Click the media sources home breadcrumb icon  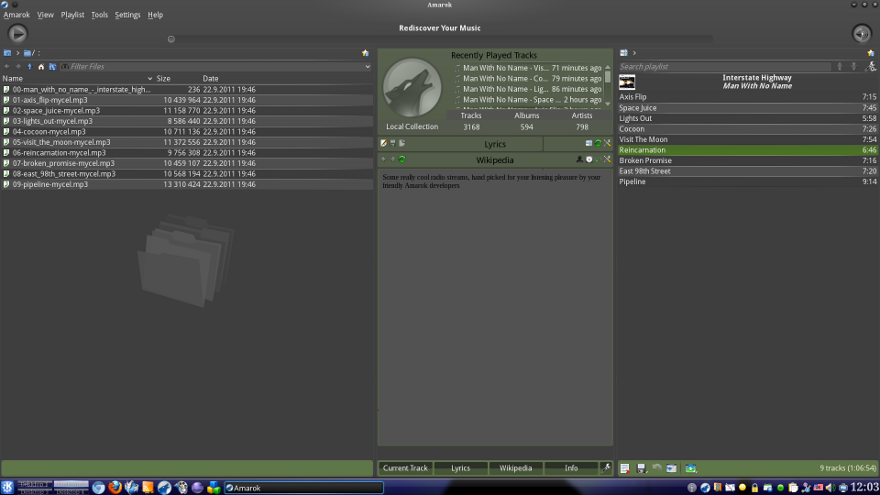click(7, 53)
